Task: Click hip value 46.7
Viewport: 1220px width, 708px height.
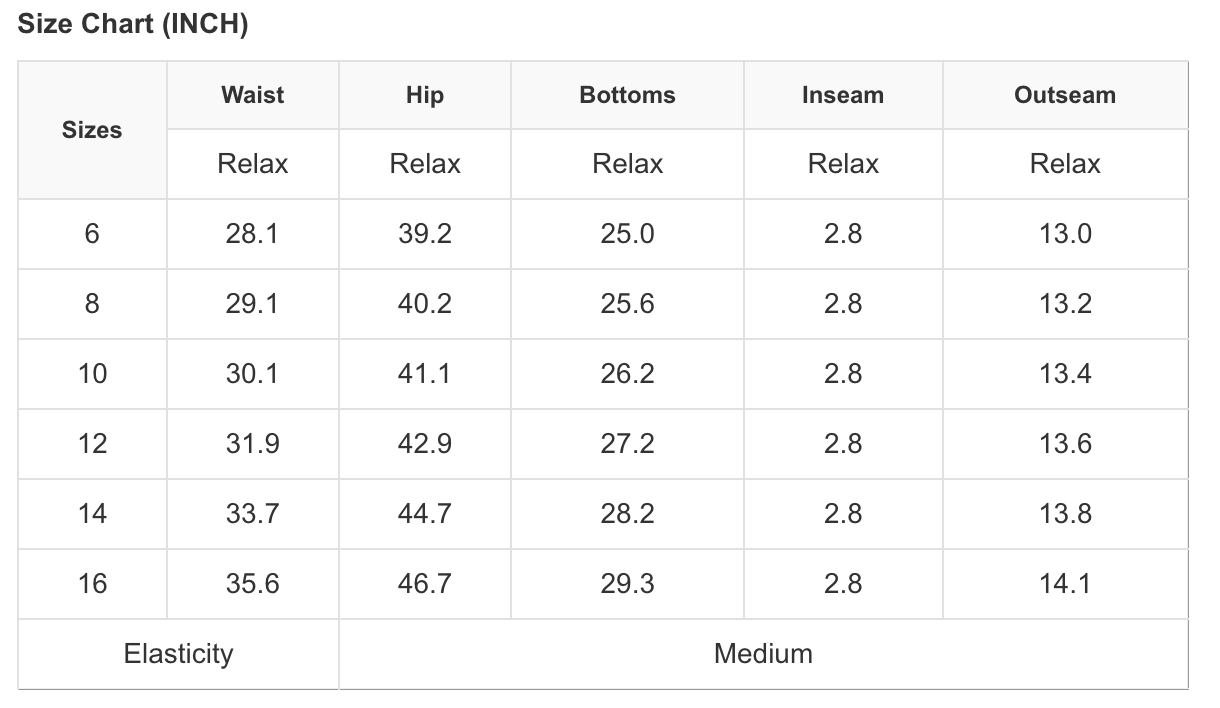Action: pyautogui.click(x=424, y=584)
